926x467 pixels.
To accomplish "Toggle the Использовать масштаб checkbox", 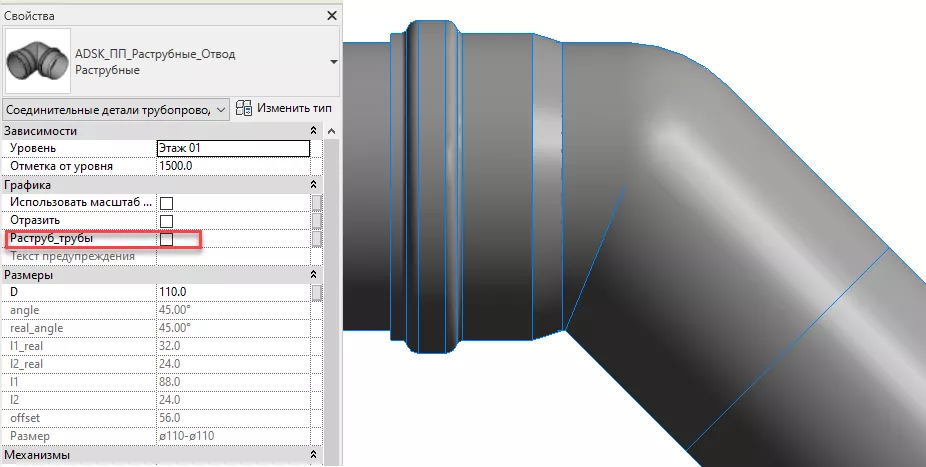I will click(167, 203).
